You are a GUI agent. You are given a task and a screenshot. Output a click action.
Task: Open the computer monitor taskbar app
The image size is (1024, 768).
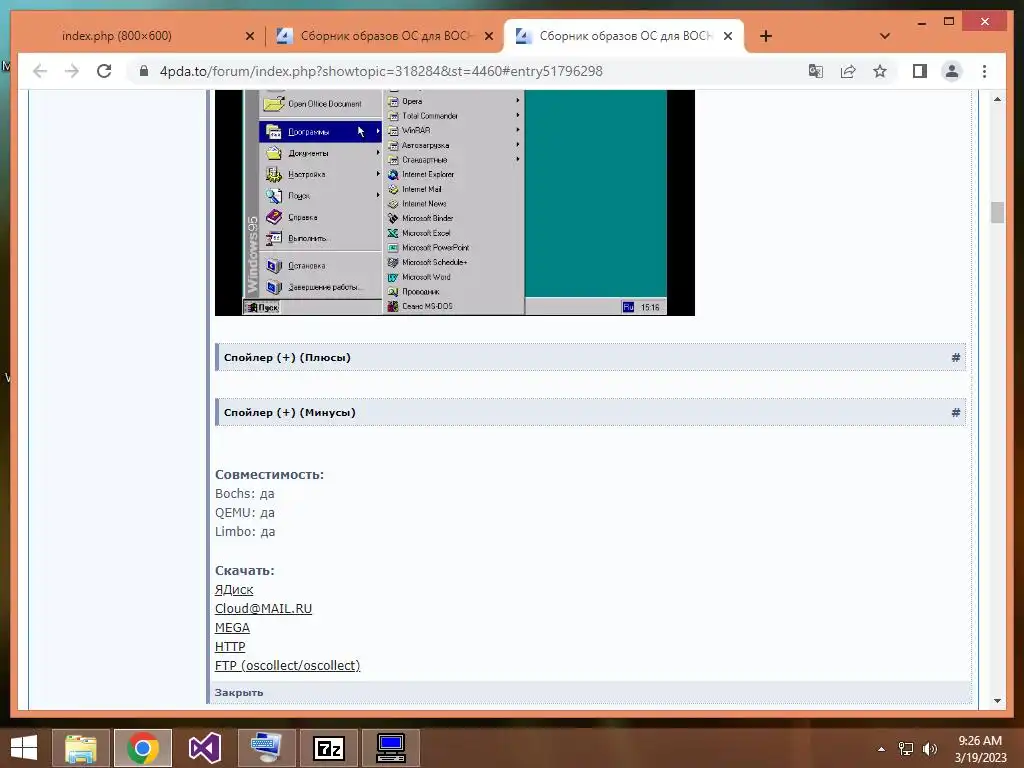(x=391, y=748)
